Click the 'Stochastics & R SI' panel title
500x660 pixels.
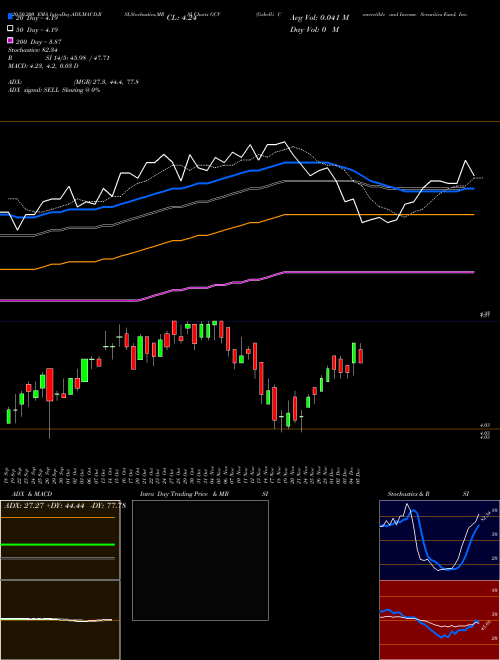428,494
